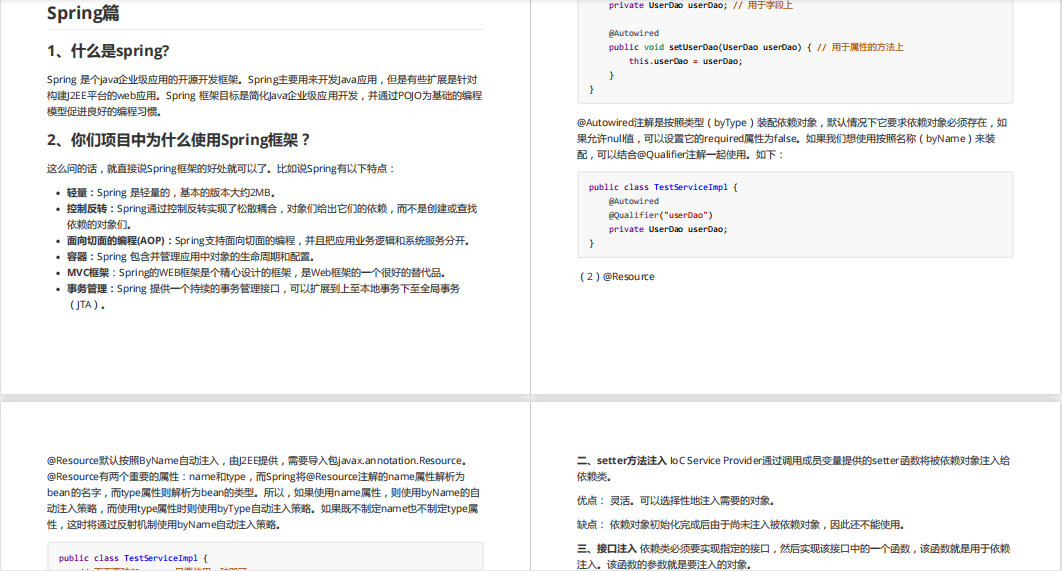Image resolution: width=1062 pixels, height=571 pixels.
Task: Select the code line @Qualifier("userDao")
Action: tap(660, 215)
